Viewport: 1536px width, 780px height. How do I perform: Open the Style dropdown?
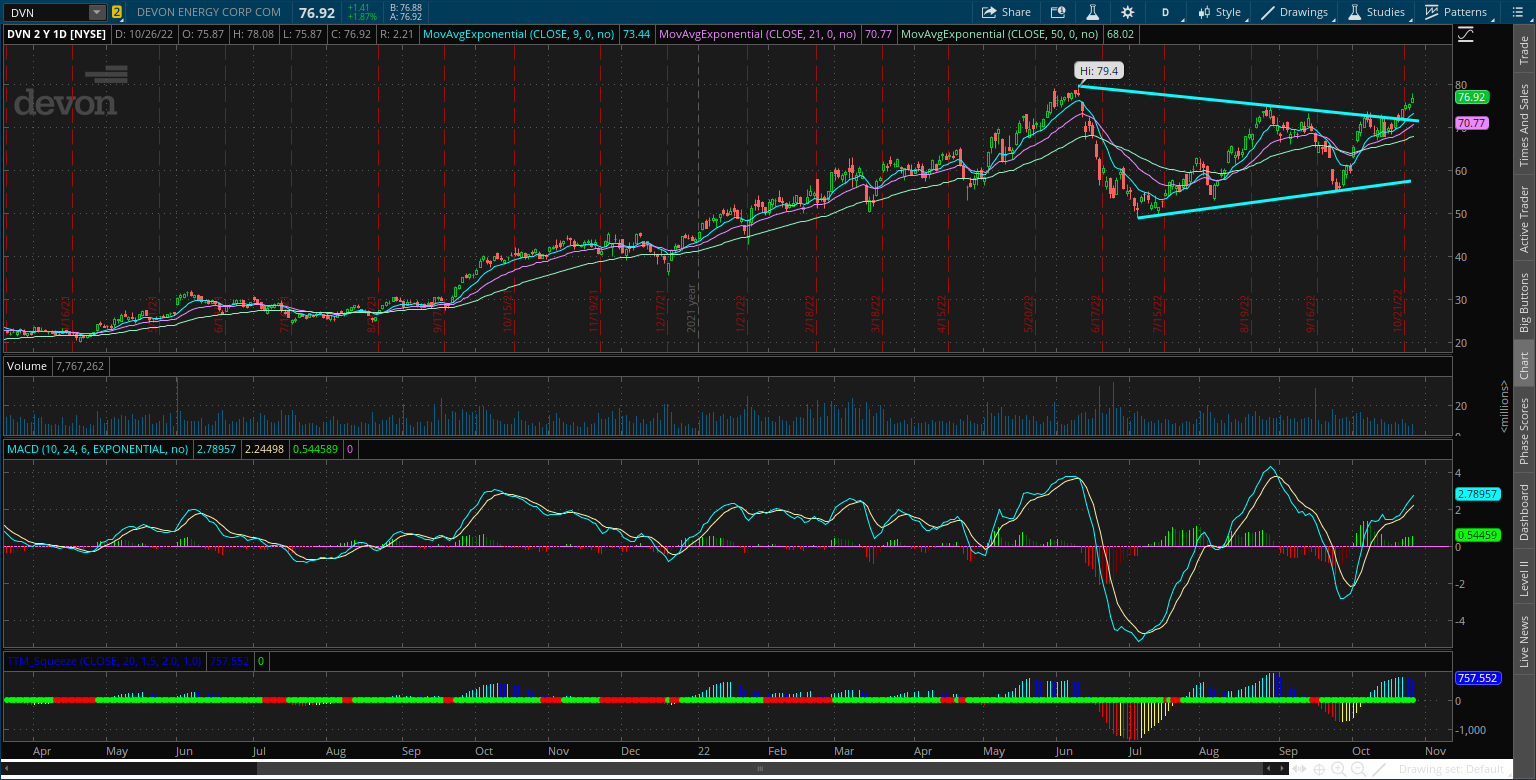click(x=1219, y=12)
